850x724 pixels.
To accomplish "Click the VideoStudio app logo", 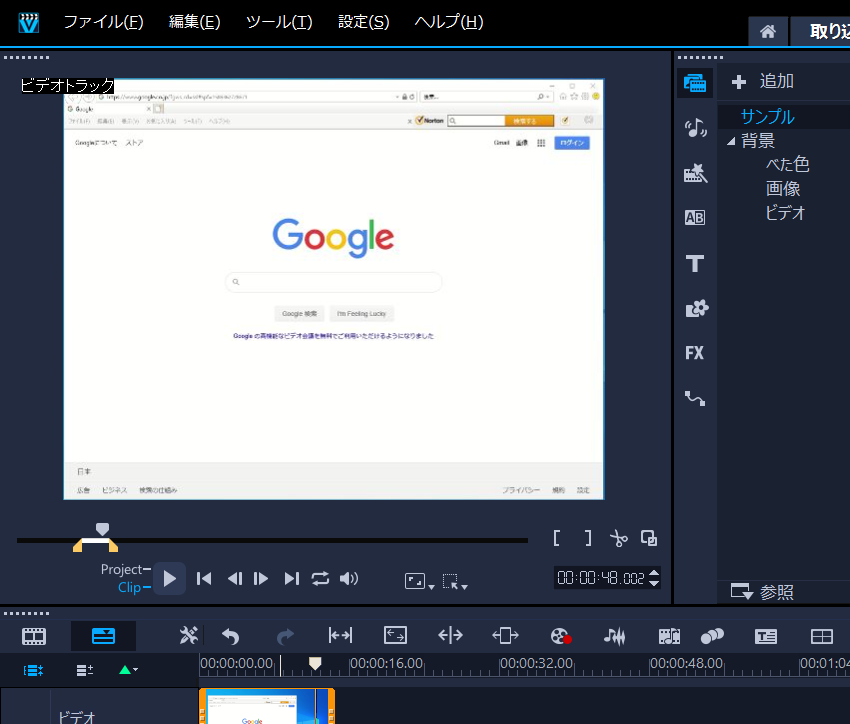I will coord(29,23).
